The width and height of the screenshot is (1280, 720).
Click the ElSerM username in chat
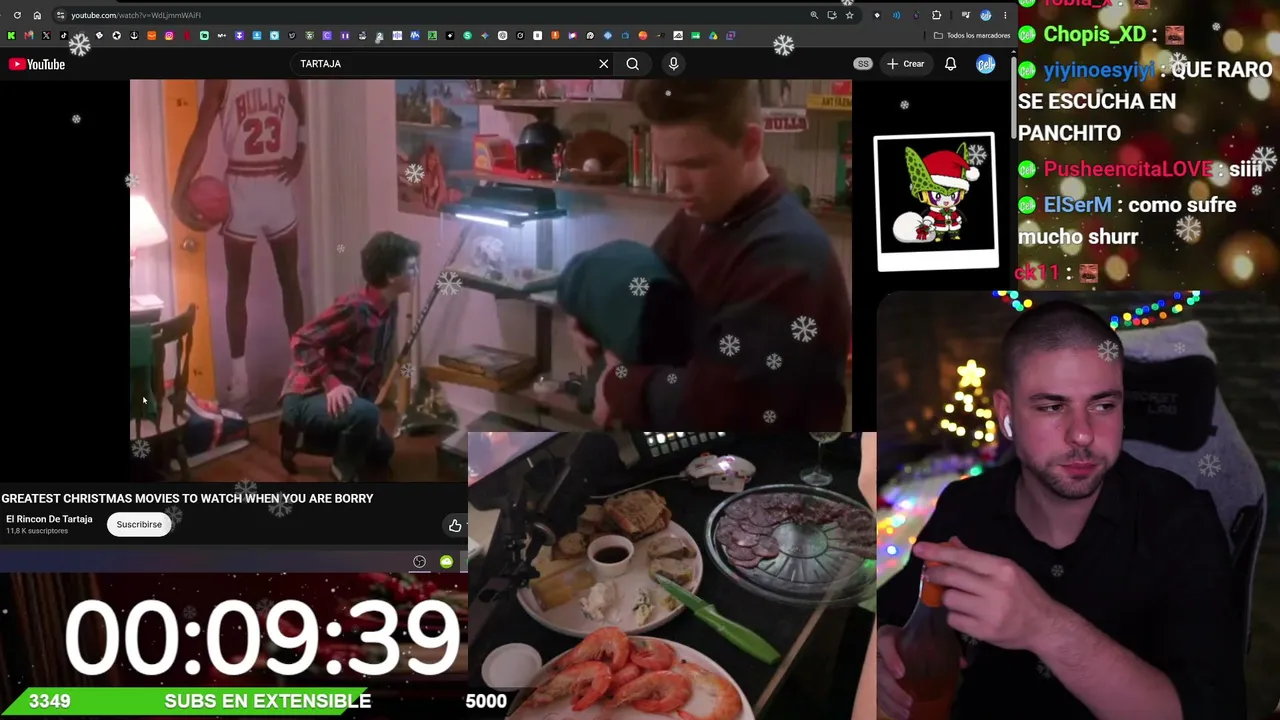[1077, 205]
